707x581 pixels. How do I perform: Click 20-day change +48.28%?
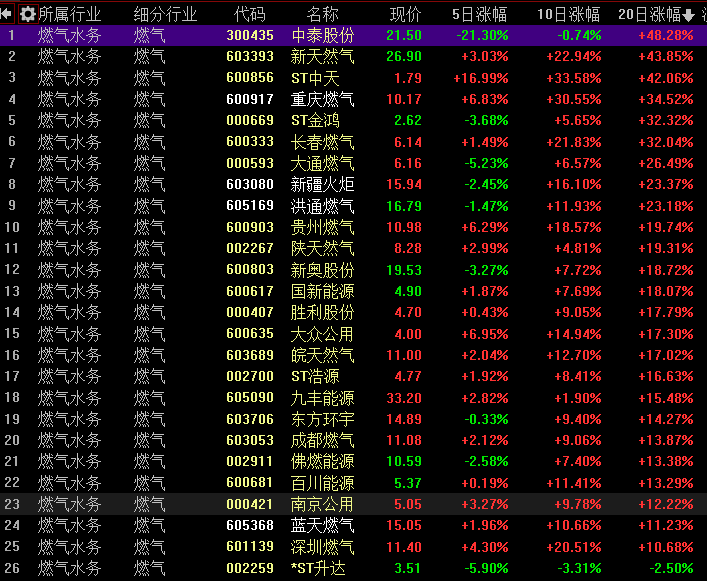click(x=666, y=35)
